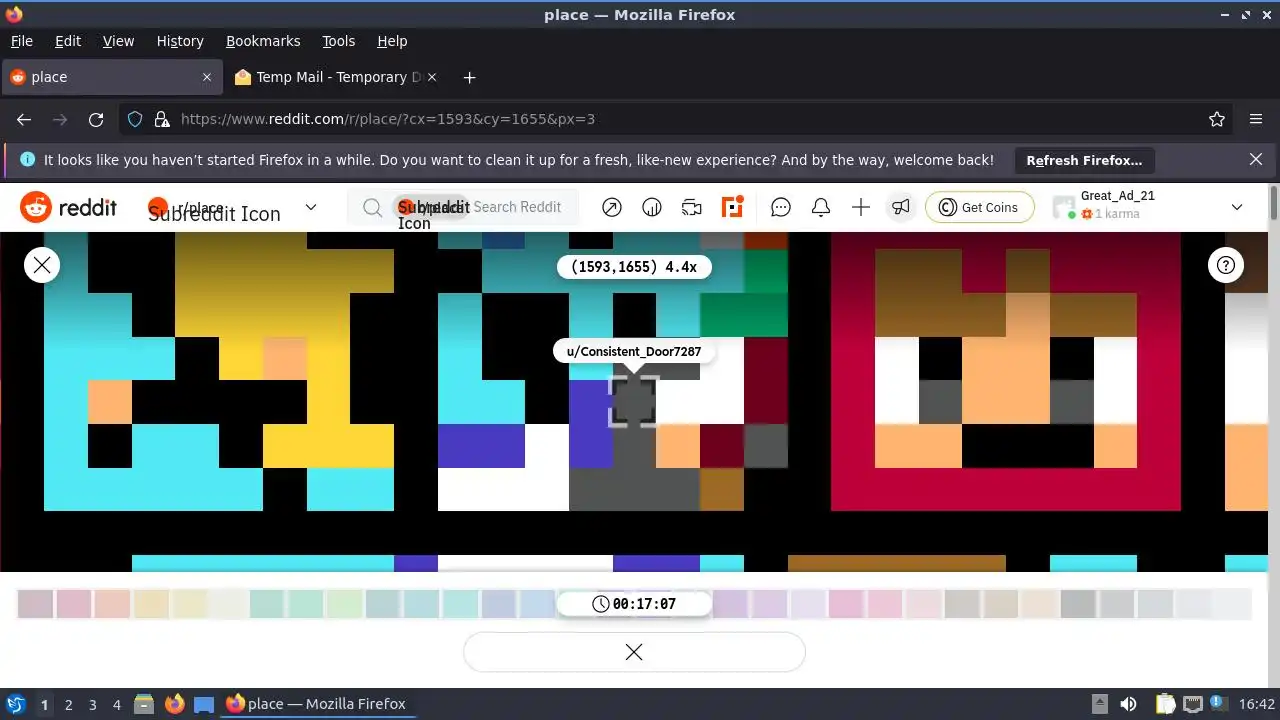Image resolution: width=1280 pixels, height=720 pixels.
Task: Click the selected dark grey canvas pixel
Action: (x=634, y=402)
